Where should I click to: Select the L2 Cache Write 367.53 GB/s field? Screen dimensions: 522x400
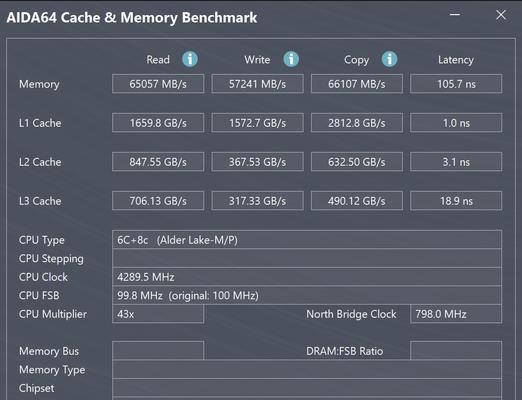tap(257, 162)
